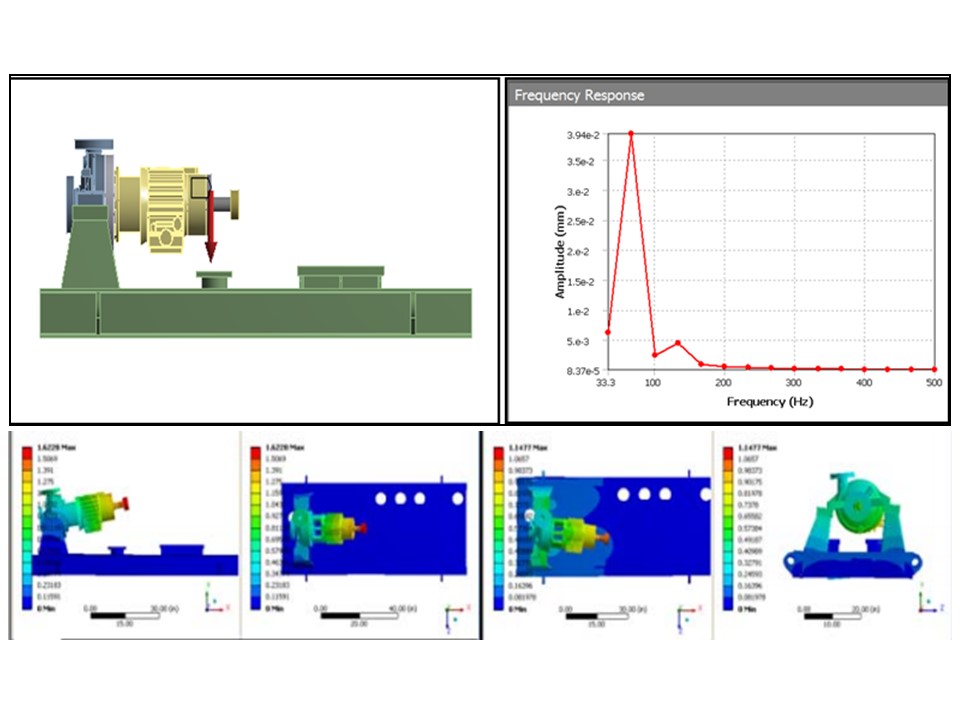Select the final data point at 500 Hz
Screen dimensions: 960x720
(935, 369)
